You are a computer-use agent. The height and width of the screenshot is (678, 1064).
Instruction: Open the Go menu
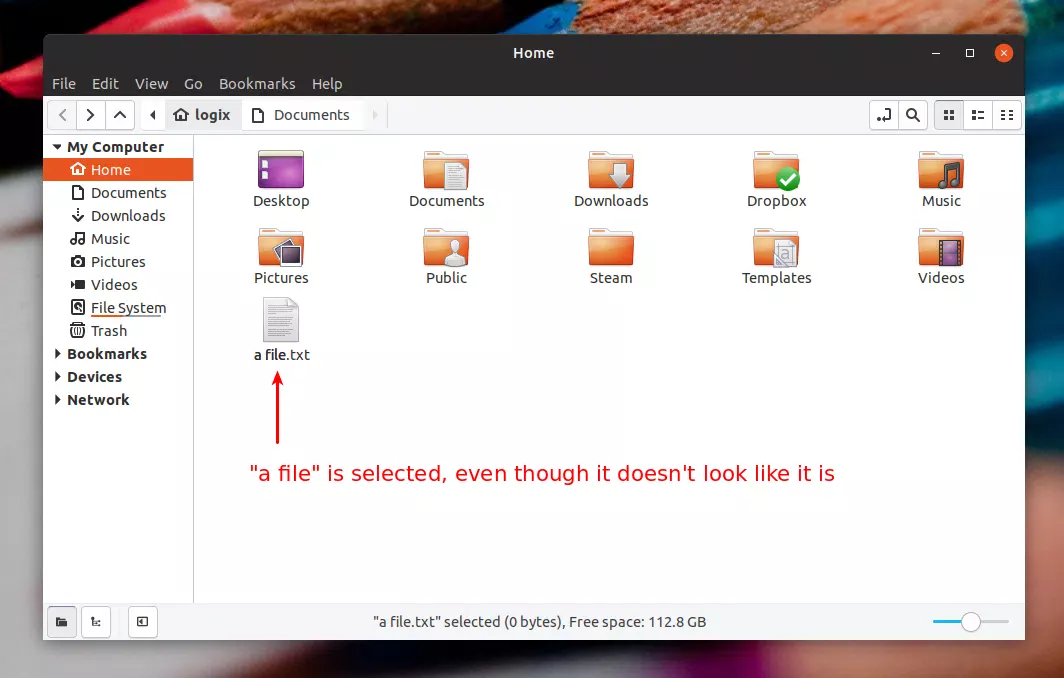click(193, 84)
